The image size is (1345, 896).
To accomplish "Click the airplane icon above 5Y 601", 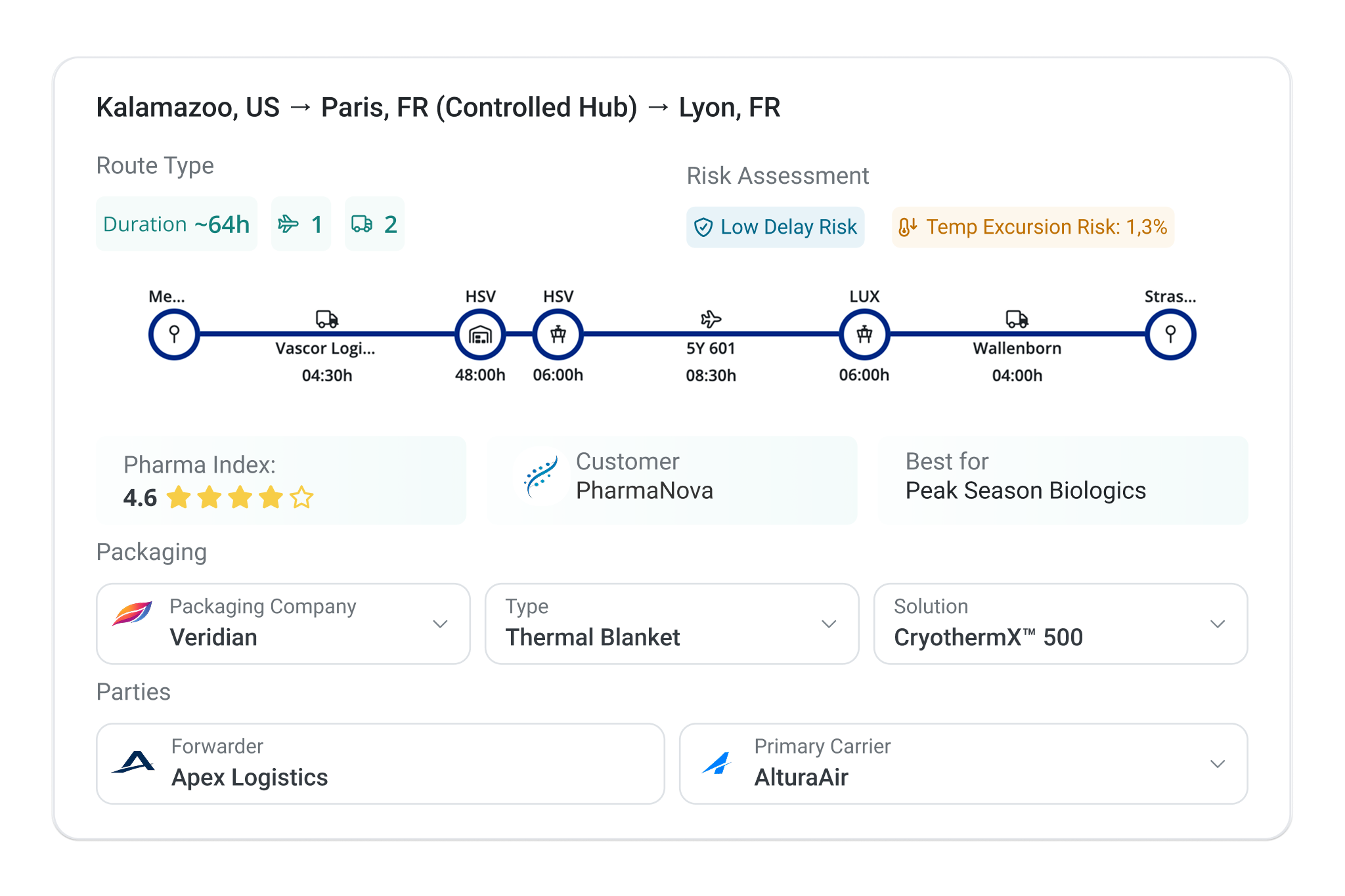I will click(x=711, y=320).
